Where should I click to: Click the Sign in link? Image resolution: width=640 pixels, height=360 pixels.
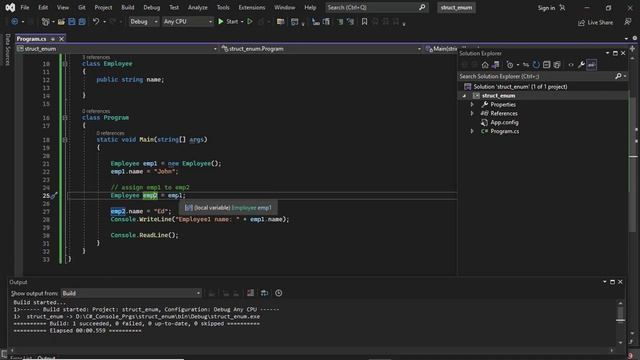pyautogui.click(x=546, y=8)
